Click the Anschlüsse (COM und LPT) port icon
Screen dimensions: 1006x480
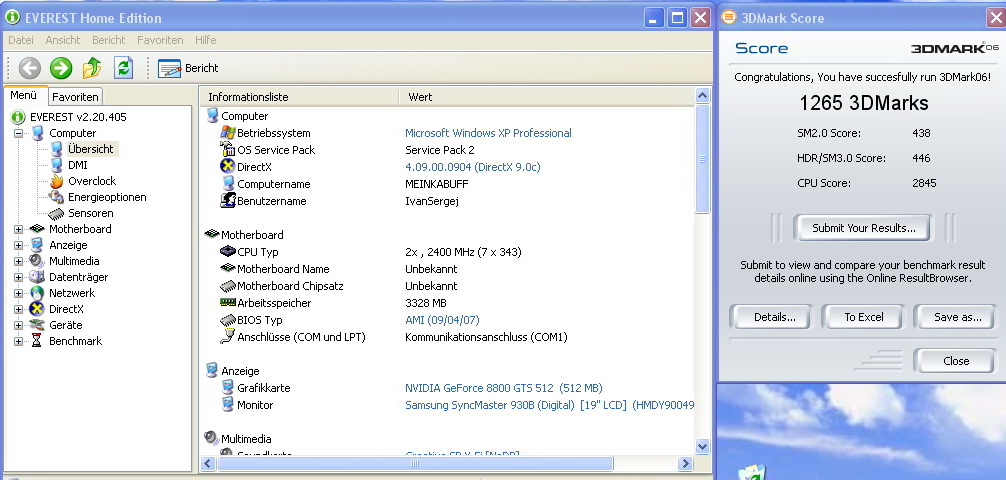pyautogui.click(x=228, y=336)
